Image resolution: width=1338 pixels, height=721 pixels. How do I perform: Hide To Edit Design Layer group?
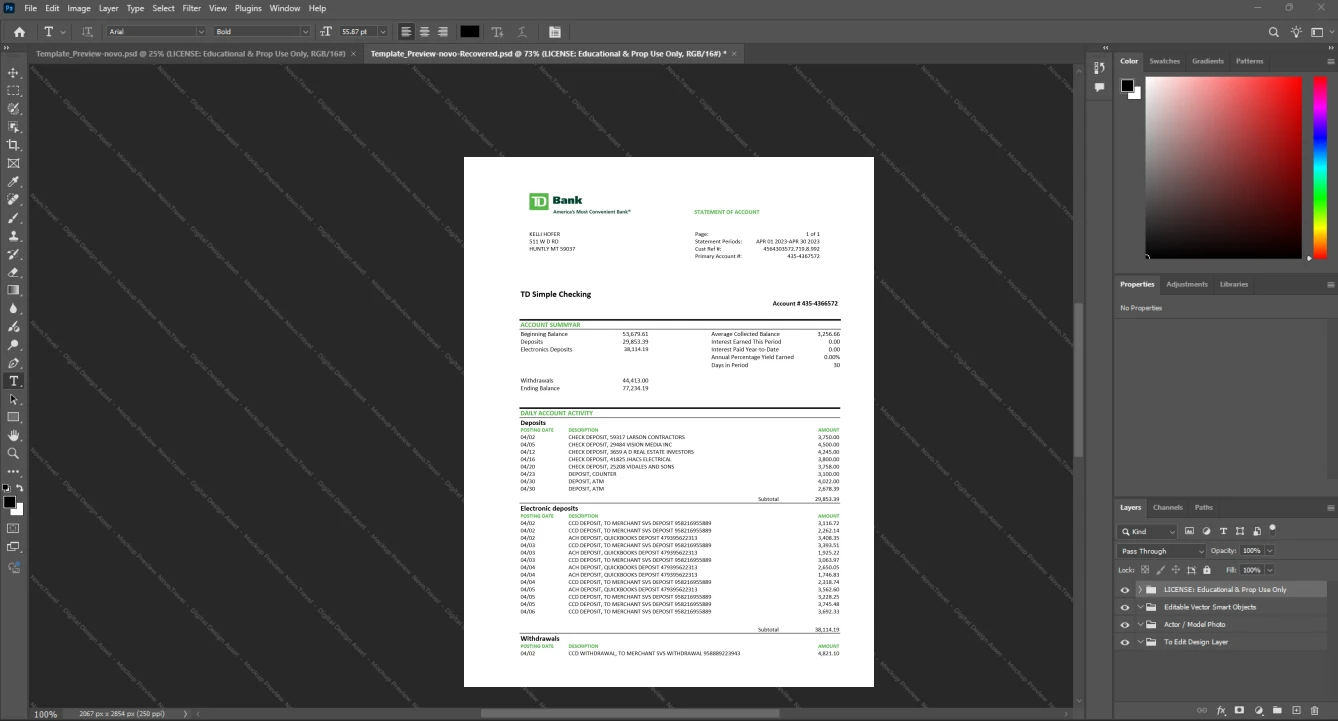pyautogui.click(x=1125, y=642)
